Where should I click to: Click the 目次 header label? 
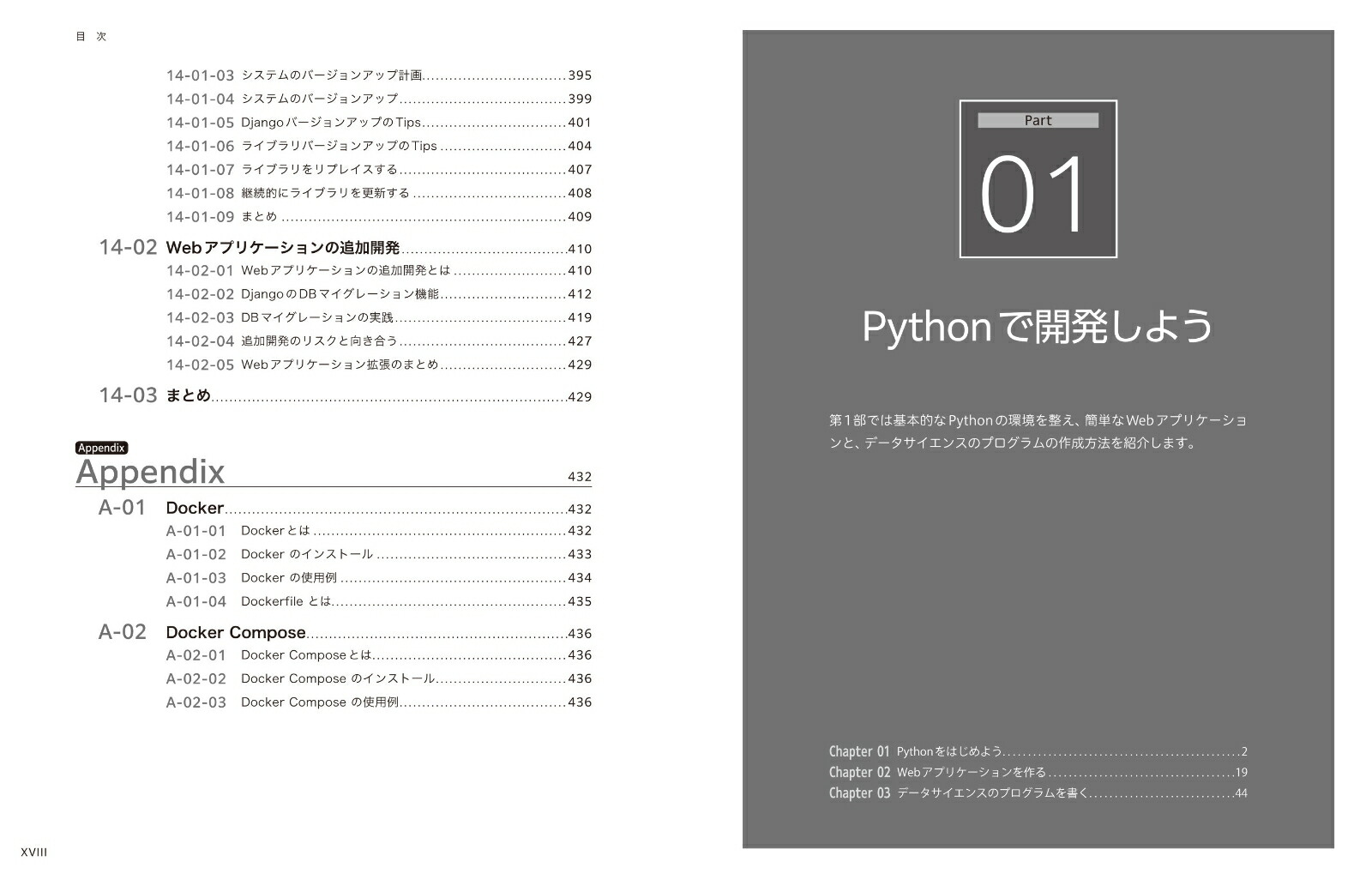pos(90,36)
